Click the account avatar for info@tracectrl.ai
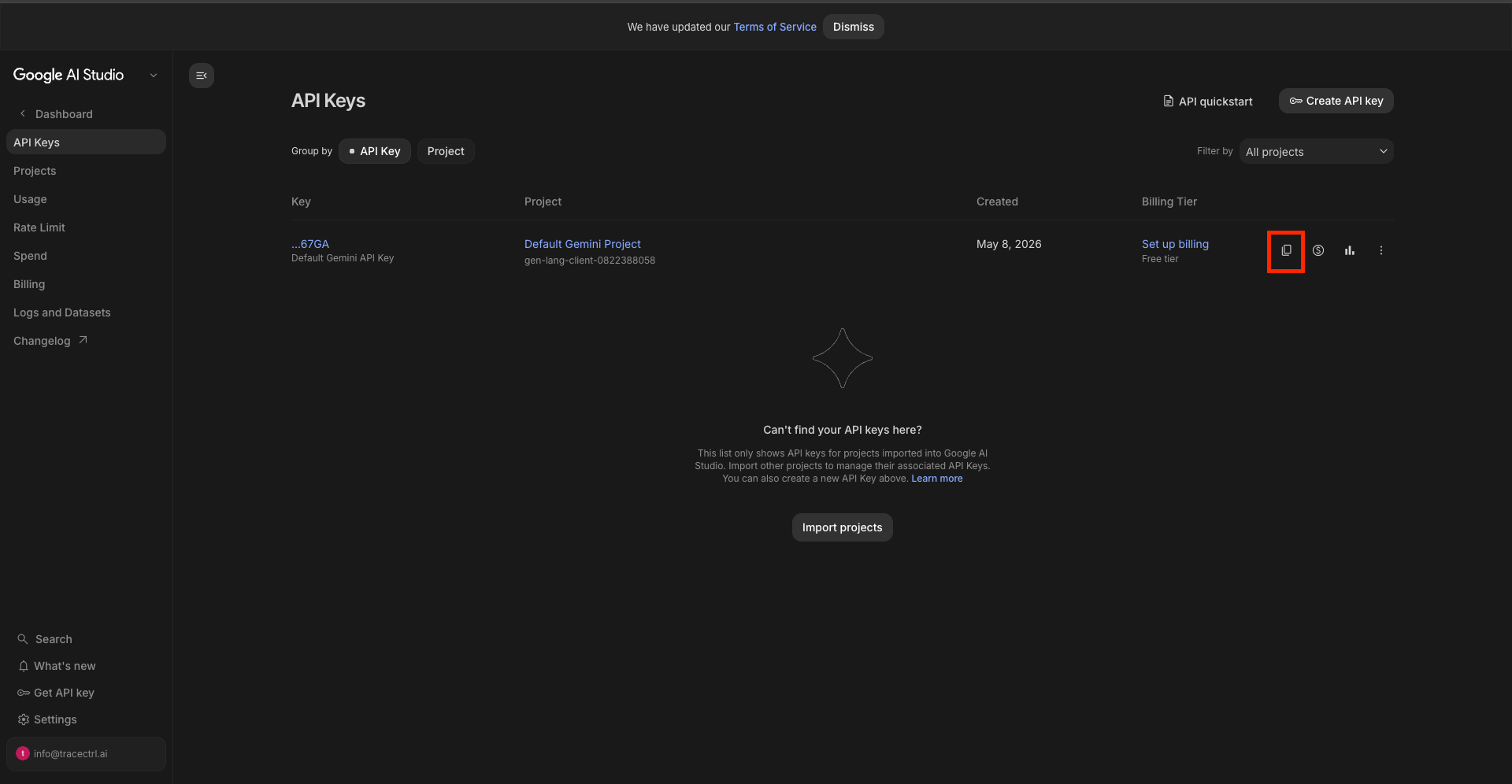 point(23,753)
